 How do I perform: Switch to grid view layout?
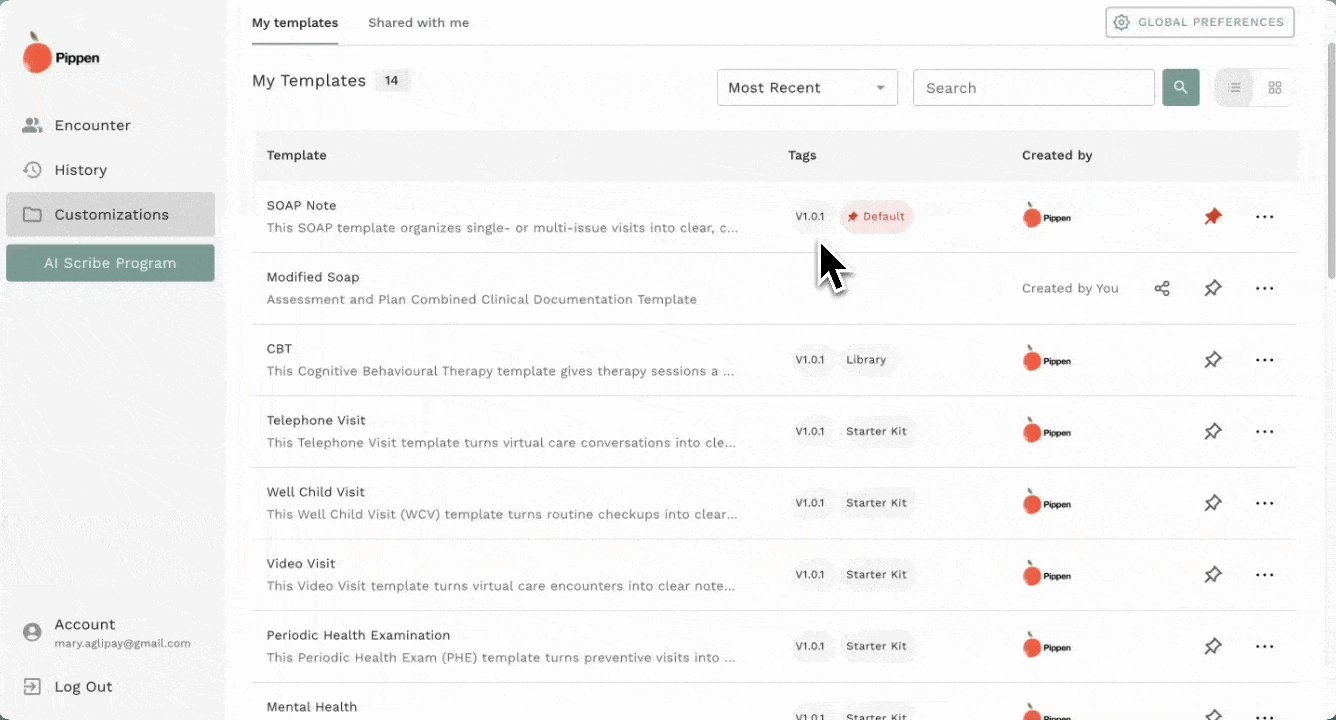tap(1274, 88)
